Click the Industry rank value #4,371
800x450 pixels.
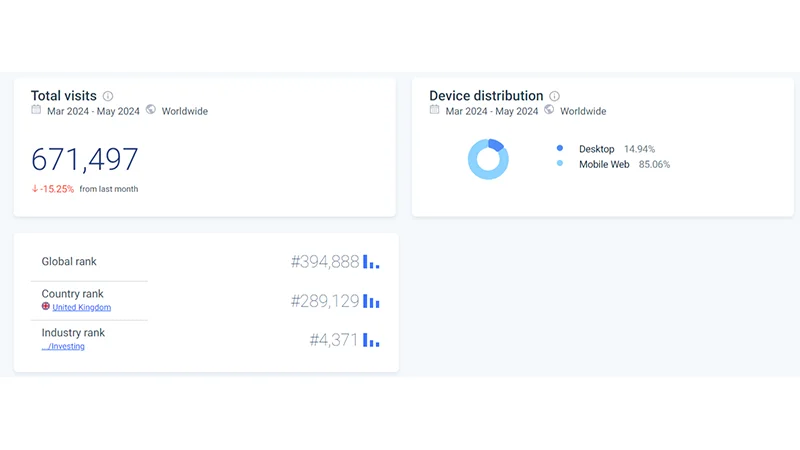(x=334, y=340)
